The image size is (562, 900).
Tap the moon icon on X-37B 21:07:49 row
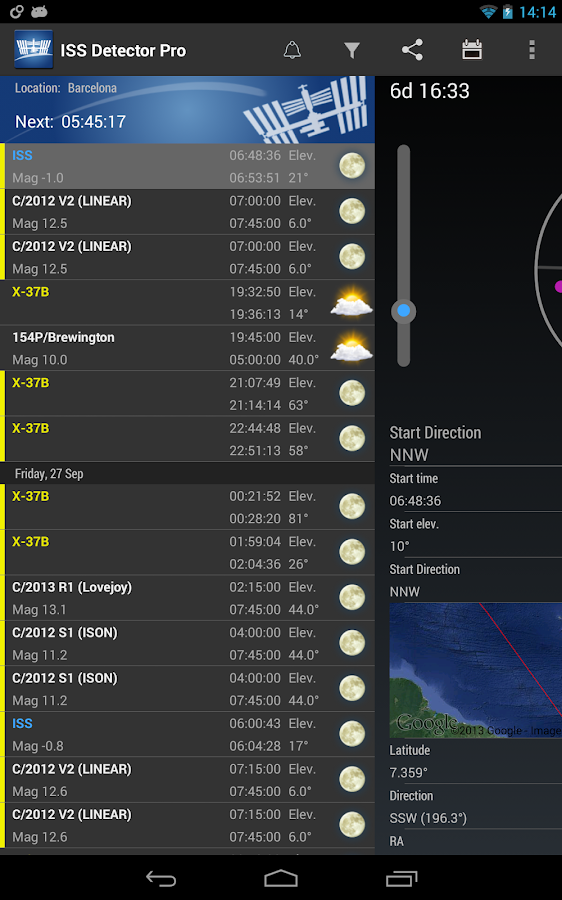click(x=352, y=393)
